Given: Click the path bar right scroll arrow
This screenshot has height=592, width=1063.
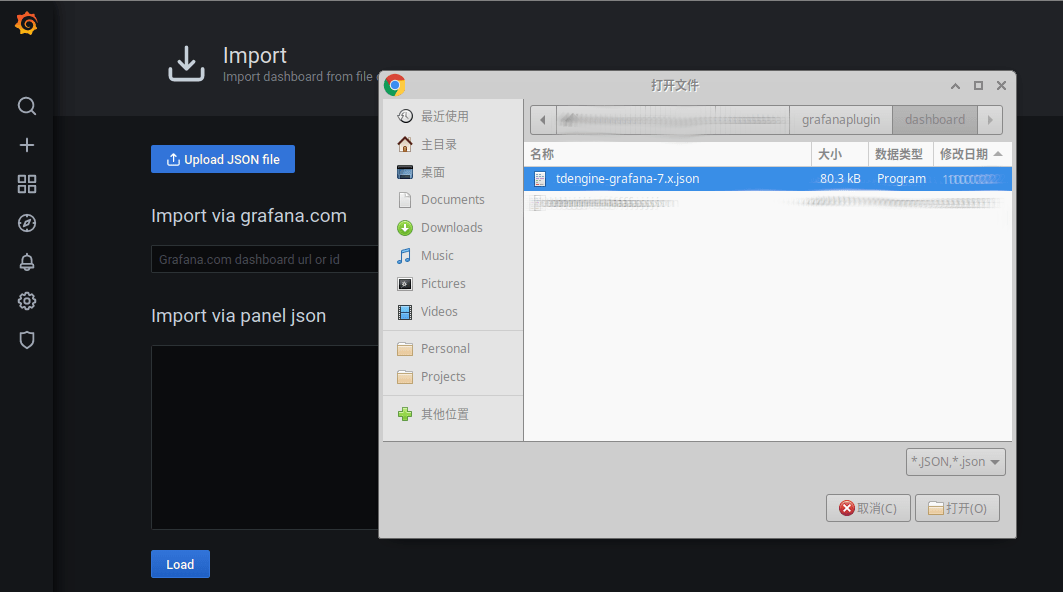Looking at the screenshot, I should tap(990, 120).
